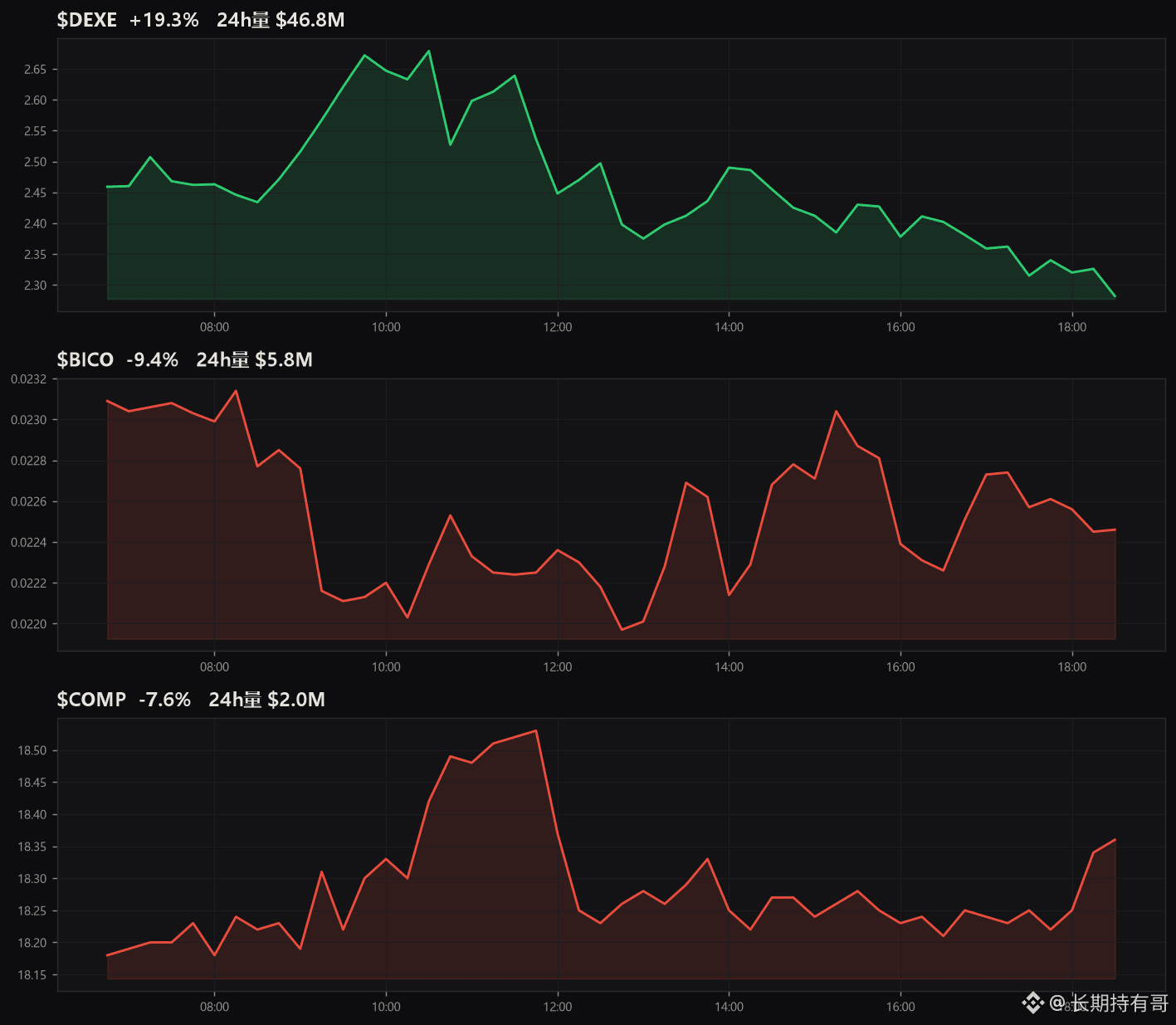This screenshot has width=1176, height=1025.
Task: Select 16:00 on the COMP time axis
Action: tap(900, 1007)
